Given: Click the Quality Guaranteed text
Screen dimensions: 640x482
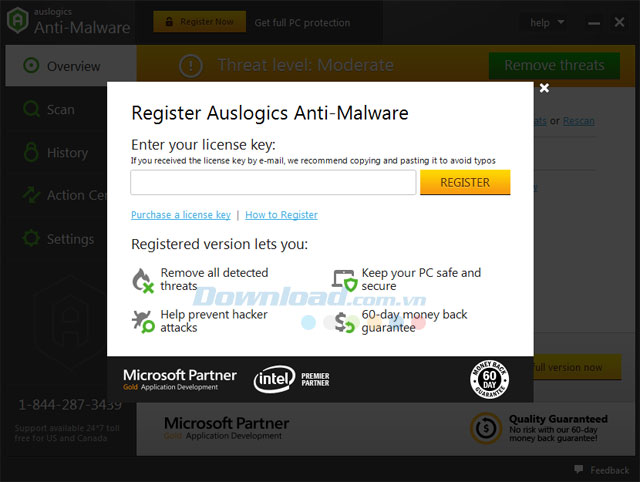Looking at the screenshot, I should coord(558,419).
